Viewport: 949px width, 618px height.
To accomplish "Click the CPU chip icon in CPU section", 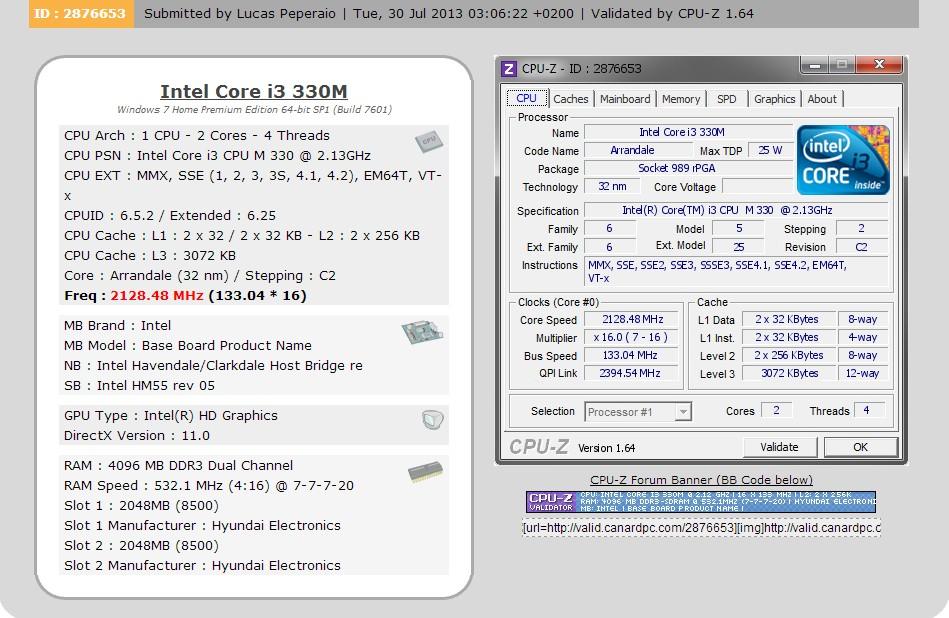I will pyautogui.click(x=429, y=142).
